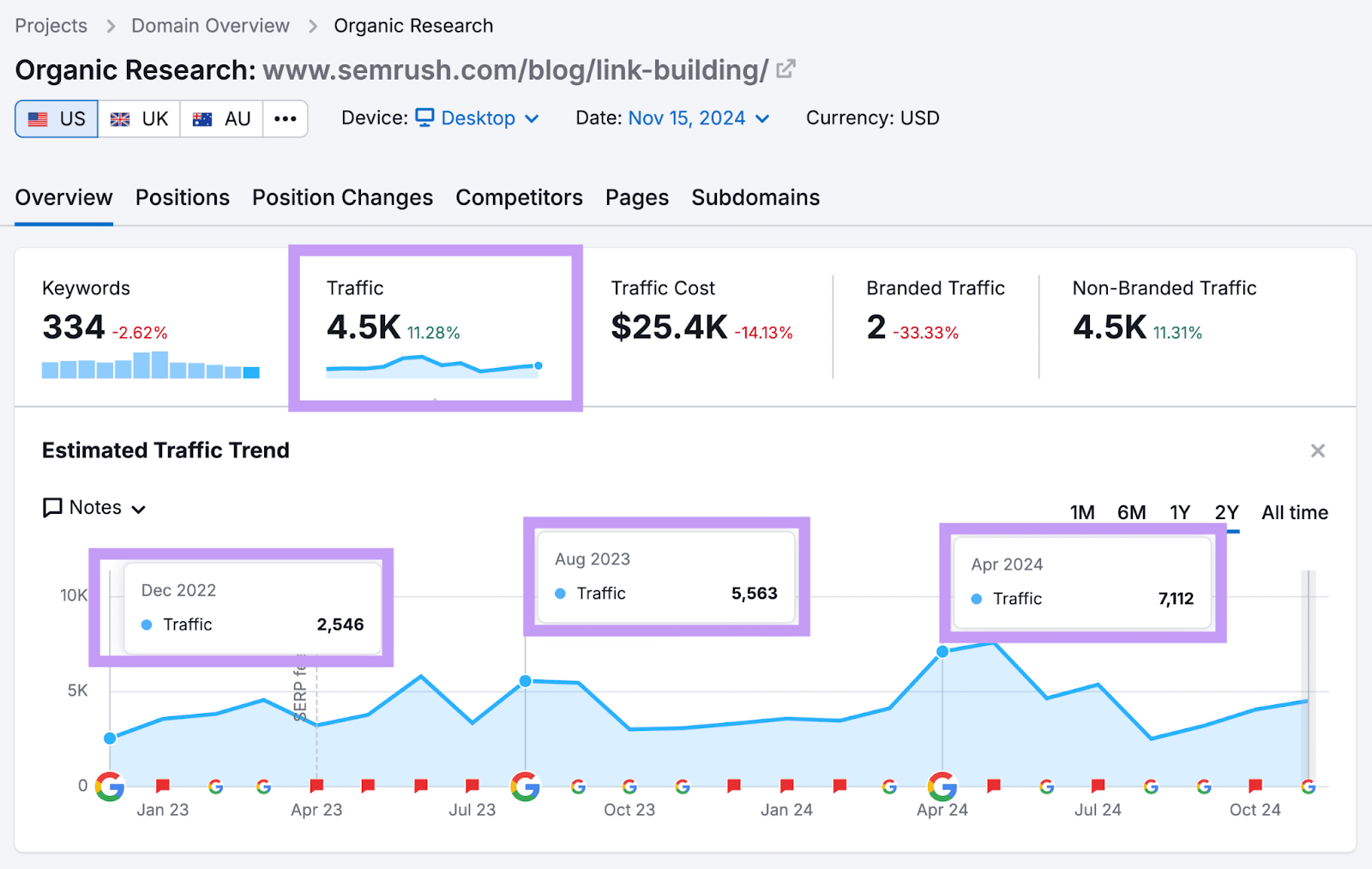This screenshot has height=869, width=1372.
Task: Click the Aug 2023 traffic data point
Action: 526,681
